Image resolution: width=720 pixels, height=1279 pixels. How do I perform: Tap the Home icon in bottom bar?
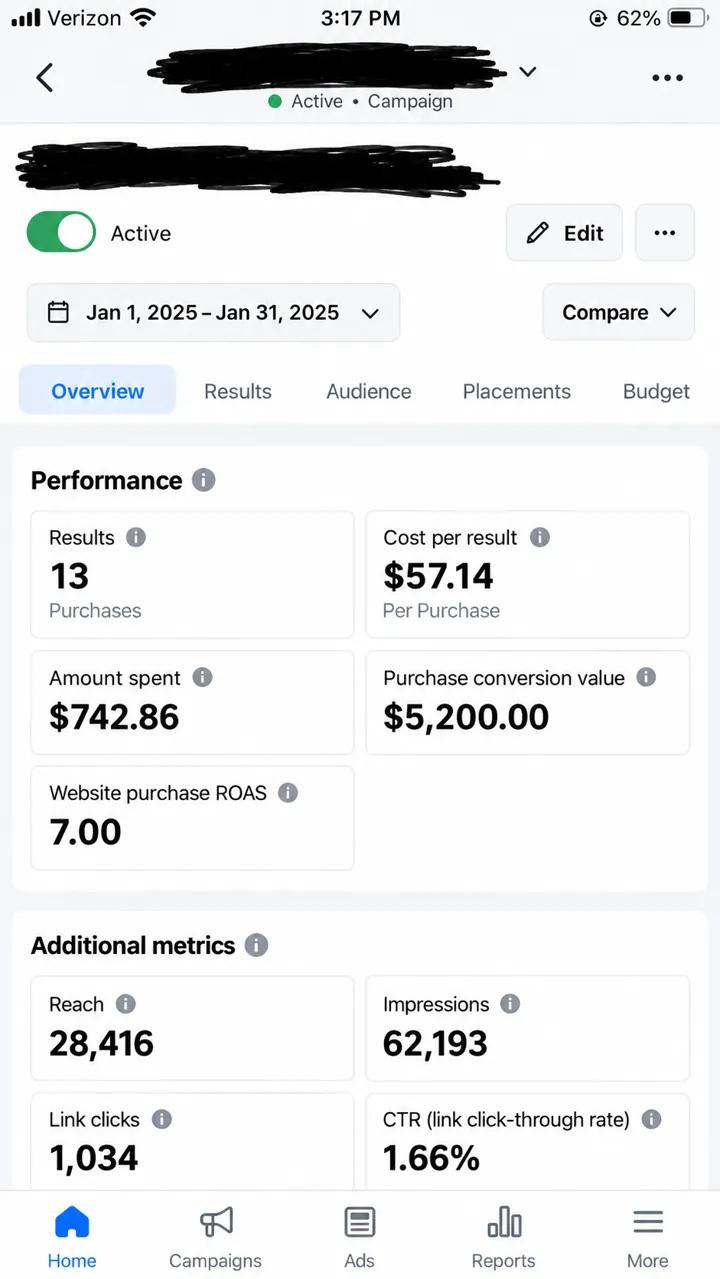tap(72, 1222)
